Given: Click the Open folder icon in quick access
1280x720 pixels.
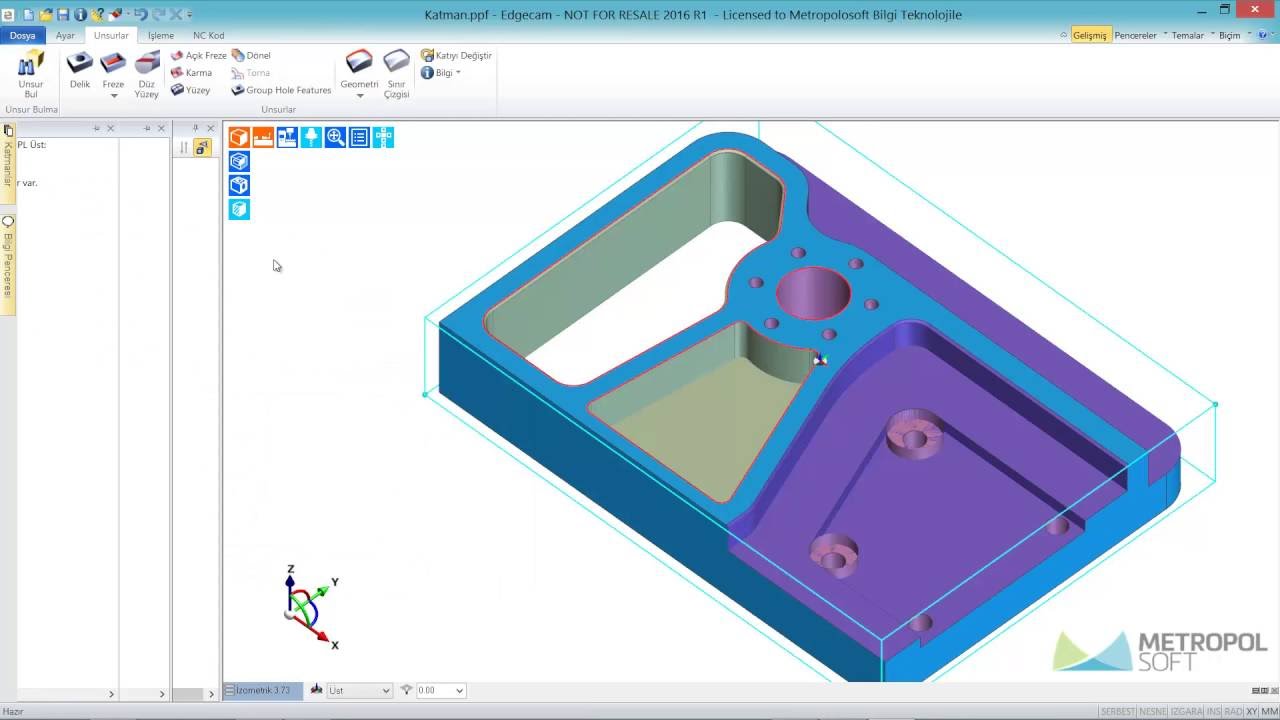Looking at the screenshot, I should coord(45,14).
